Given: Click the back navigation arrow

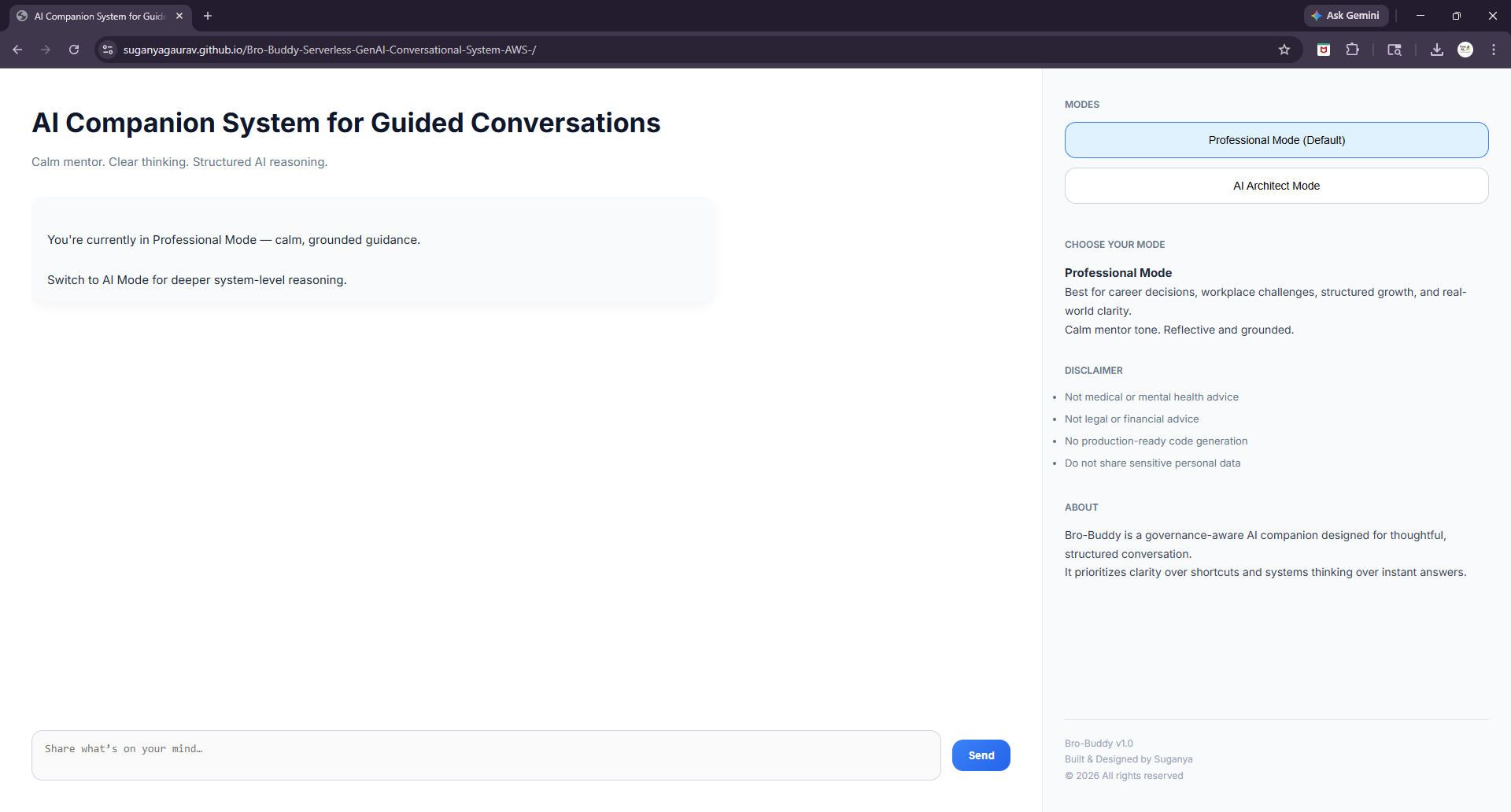Looking at the screenshot, I should [x=17, y=50].
